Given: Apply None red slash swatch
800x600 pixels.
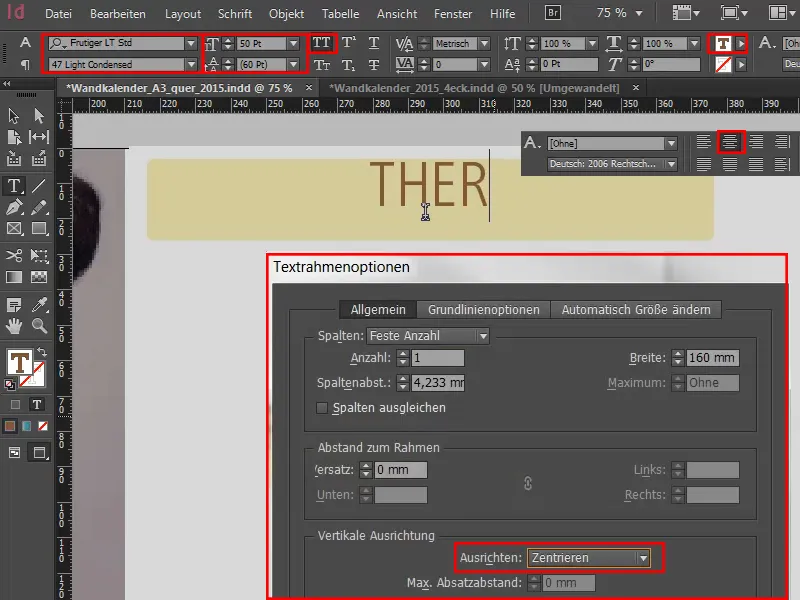Looking at the screenshot, I should coord(43,426).
